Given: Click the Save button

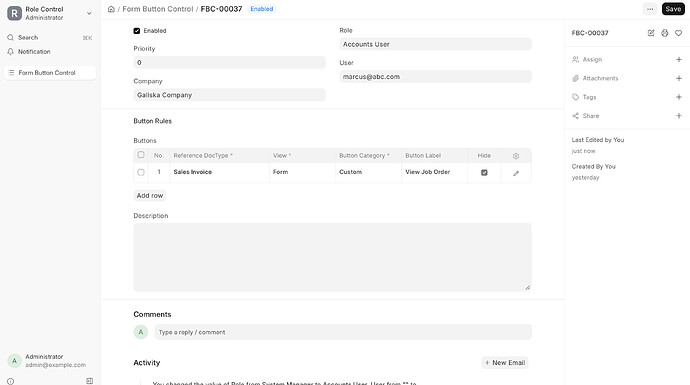Looking at the screenshot, I should [x=673, y=9].
